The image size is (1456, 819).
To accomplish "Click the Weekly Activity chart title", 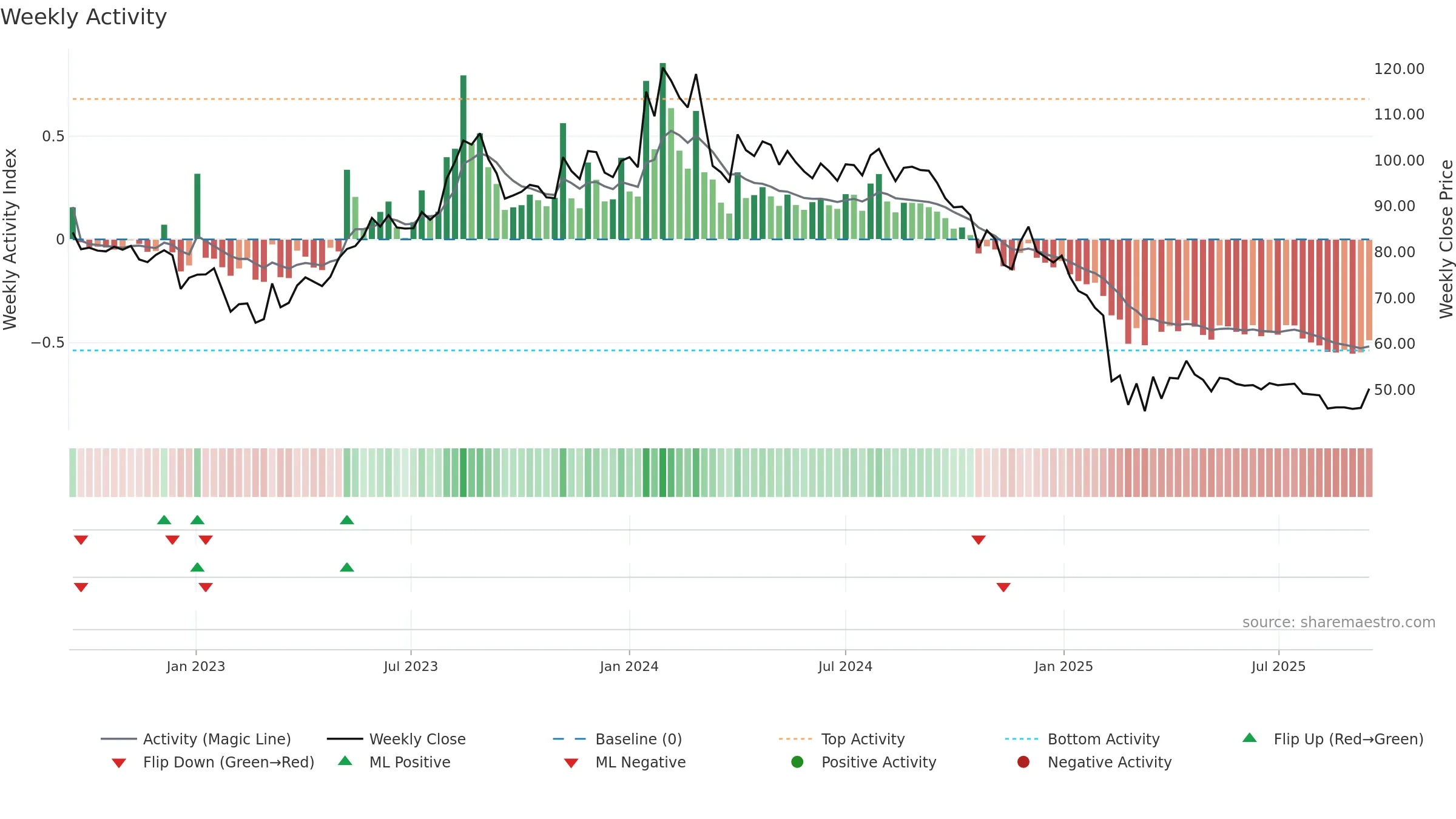I will [x=84, y=17].
